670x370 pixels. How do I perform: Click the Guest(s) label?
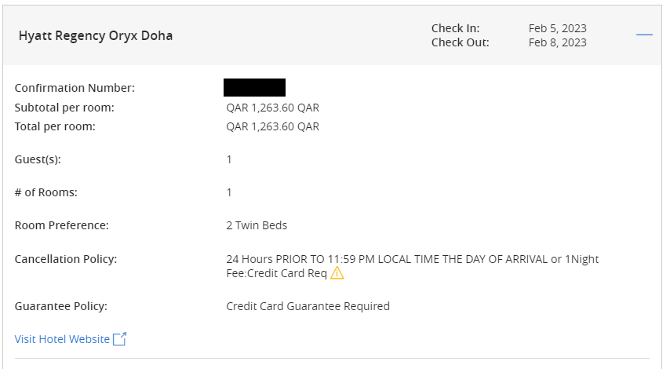pyautogui.click(x=38, y=159)
